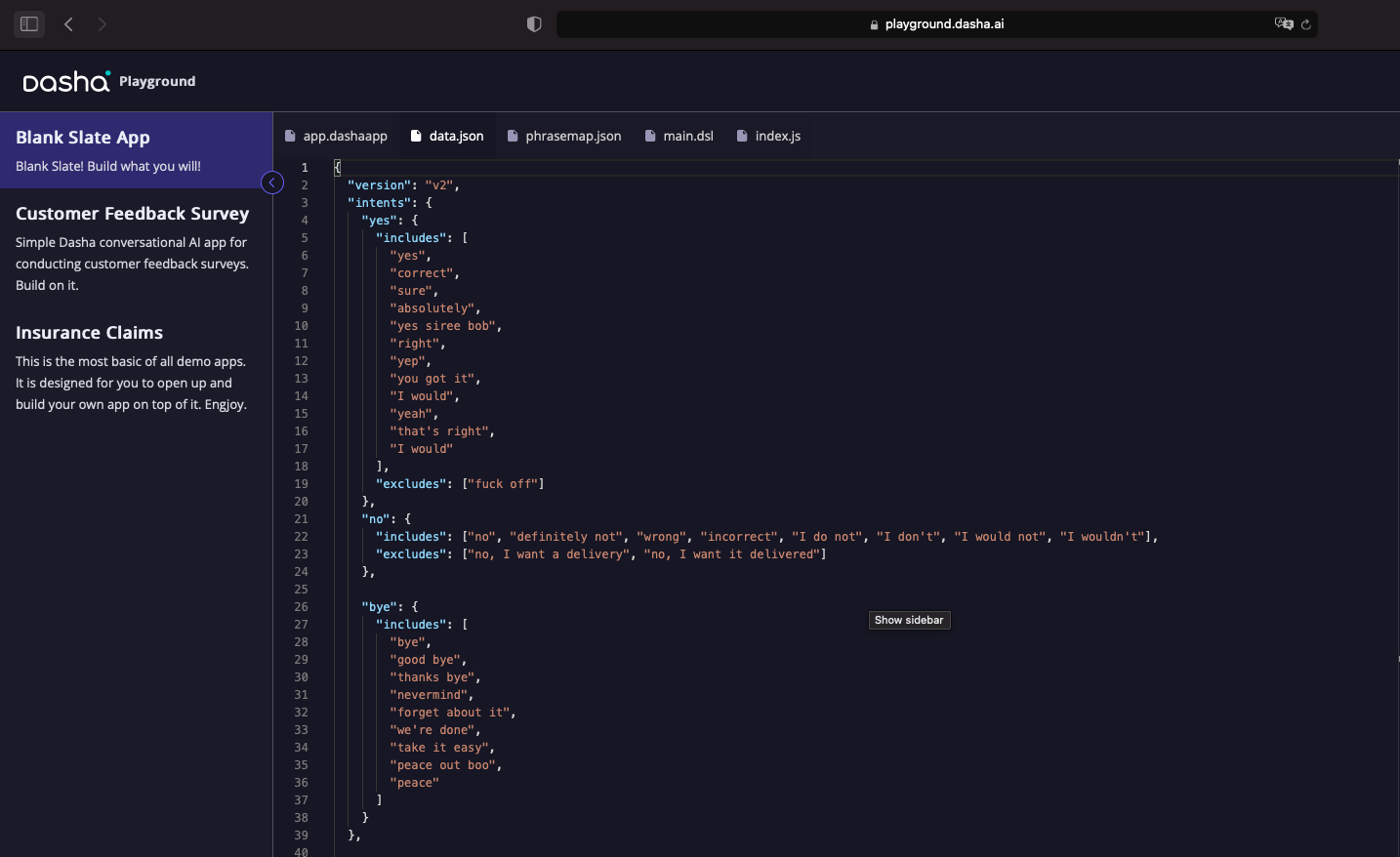Click "forget about it" on line 32
This screenshot has height=857, width=1400.
(449, 713)
